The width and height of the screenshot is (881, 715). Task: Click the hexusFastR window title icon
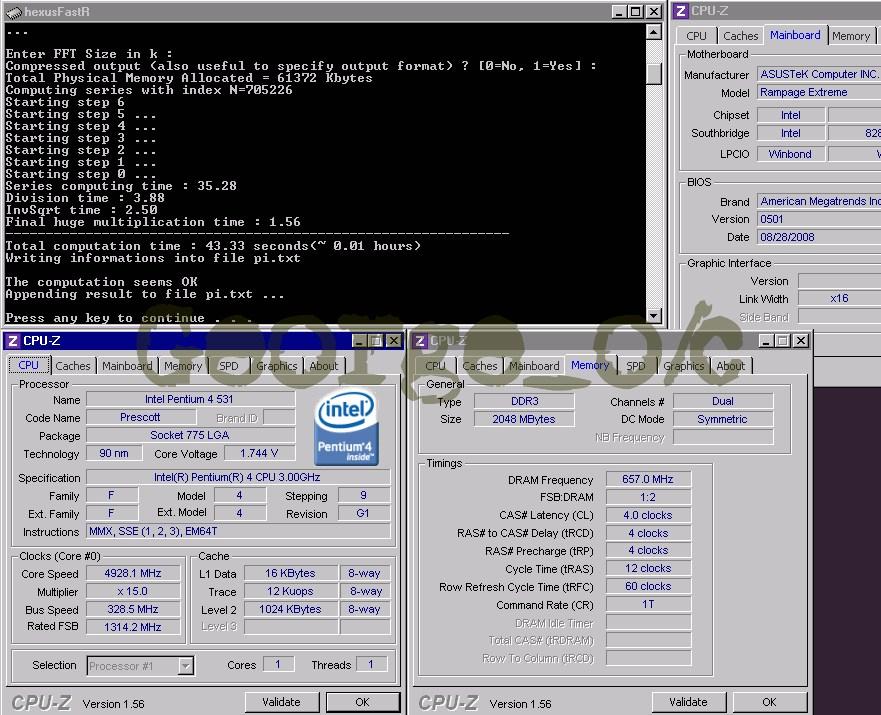coord(14,12)
